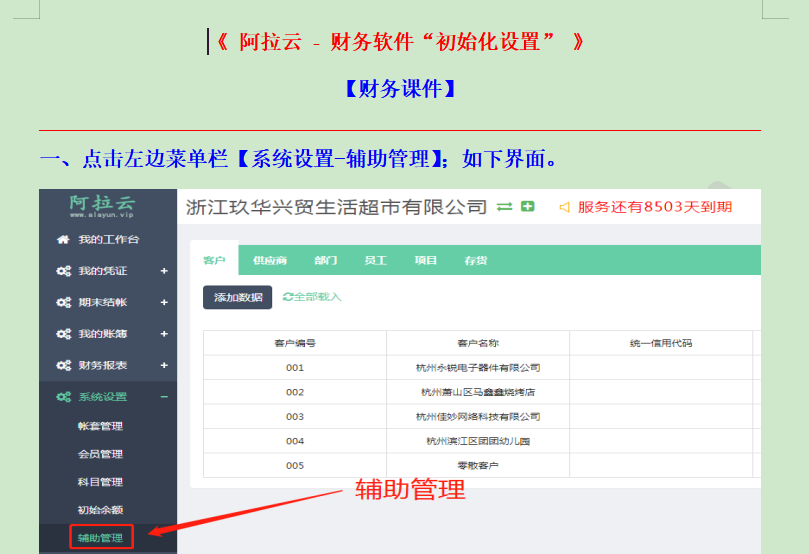Screen dimensions: 809x554
Task: Click the 服务还有8503天到期 notice
Action: pos(655,207)
